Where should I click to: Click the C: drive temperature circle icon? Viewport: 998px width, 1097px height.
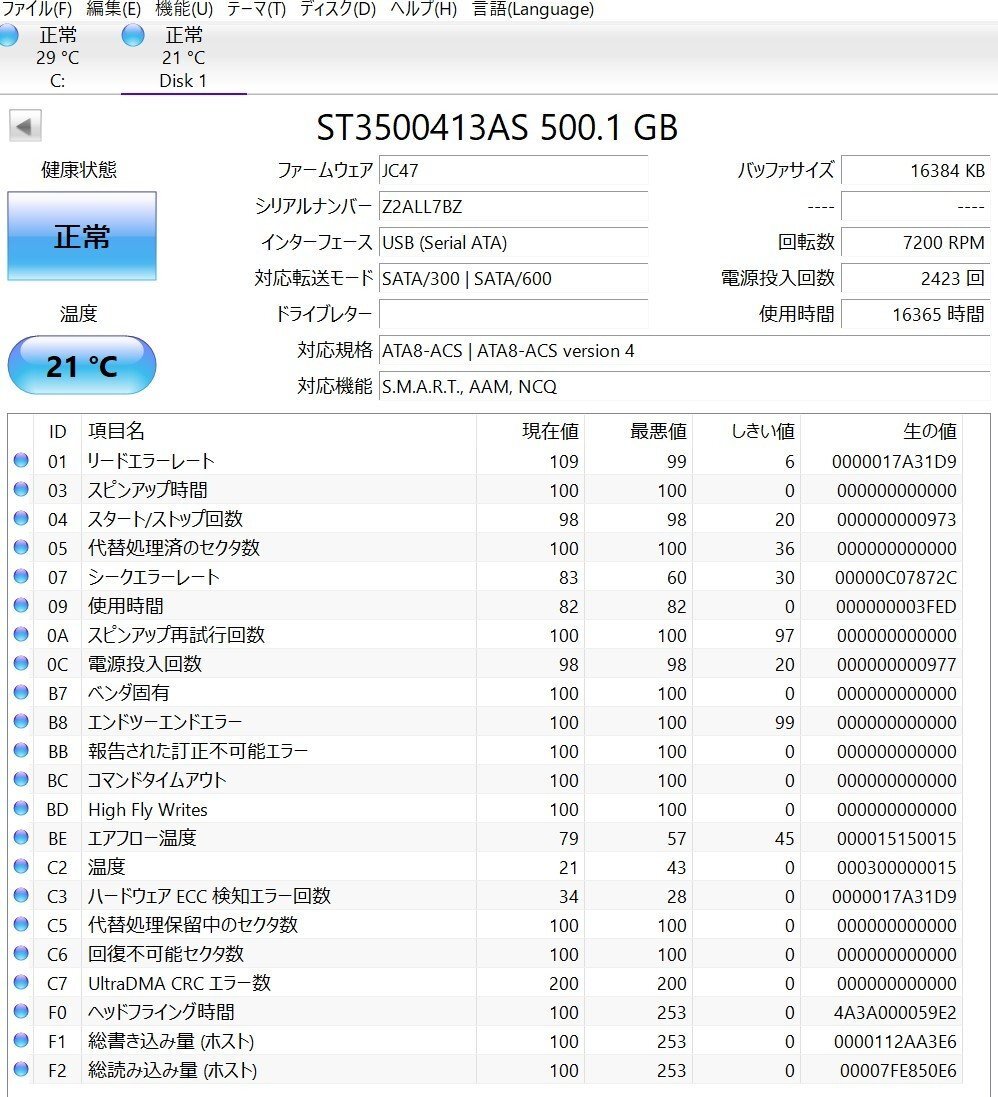(8, 35)
